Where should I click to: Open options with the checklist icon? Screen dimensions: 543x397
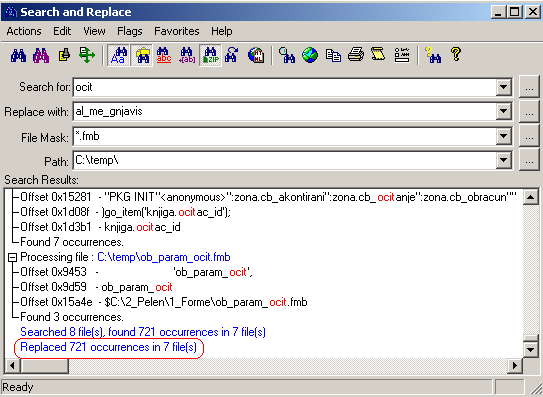(402, 55)
